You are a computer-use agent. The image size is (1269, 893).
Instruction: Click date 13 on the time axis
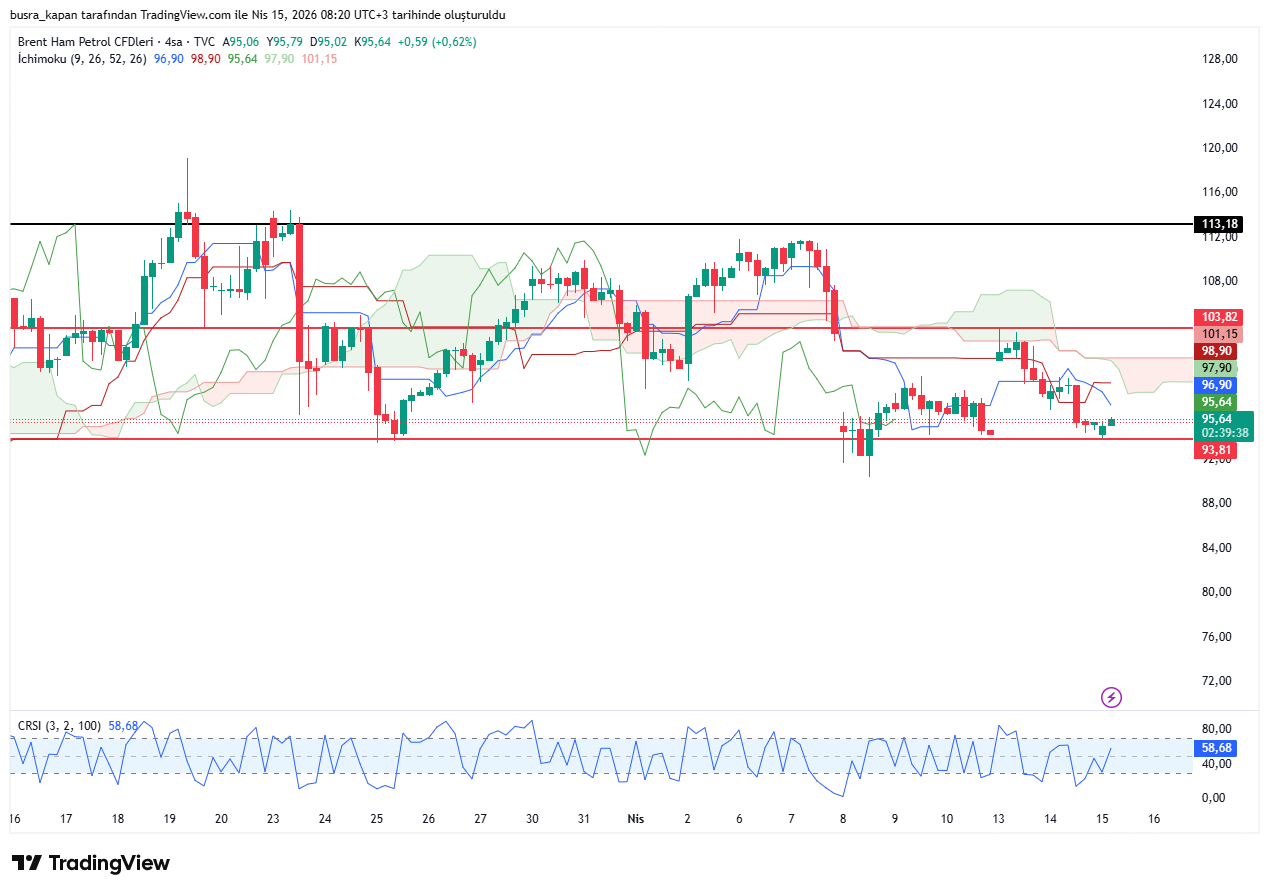998,818
